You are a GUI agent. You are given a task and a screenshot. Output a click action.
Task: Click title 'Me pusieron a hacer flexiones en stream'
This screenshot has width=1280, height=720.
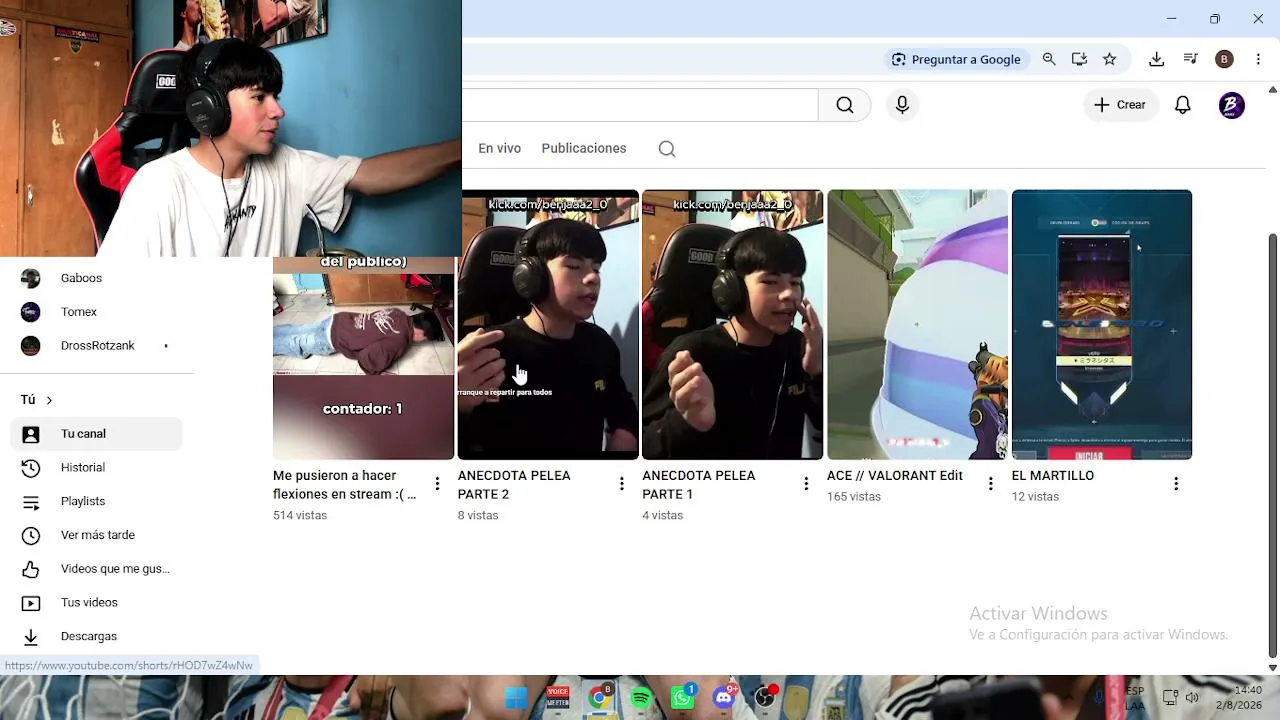[344, 485]
